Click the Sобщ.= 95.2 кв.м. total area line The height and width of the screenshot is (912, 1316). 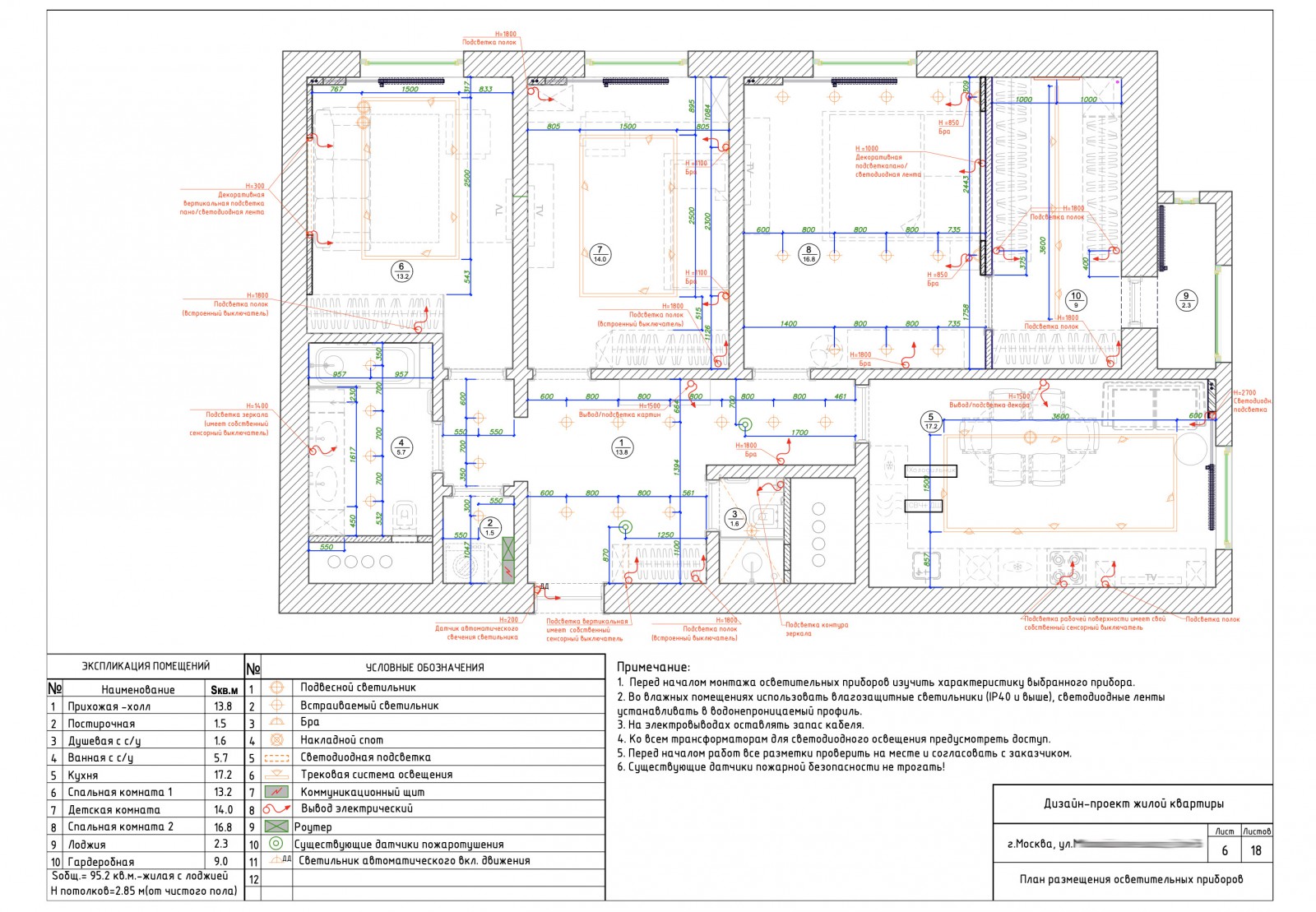140,877
